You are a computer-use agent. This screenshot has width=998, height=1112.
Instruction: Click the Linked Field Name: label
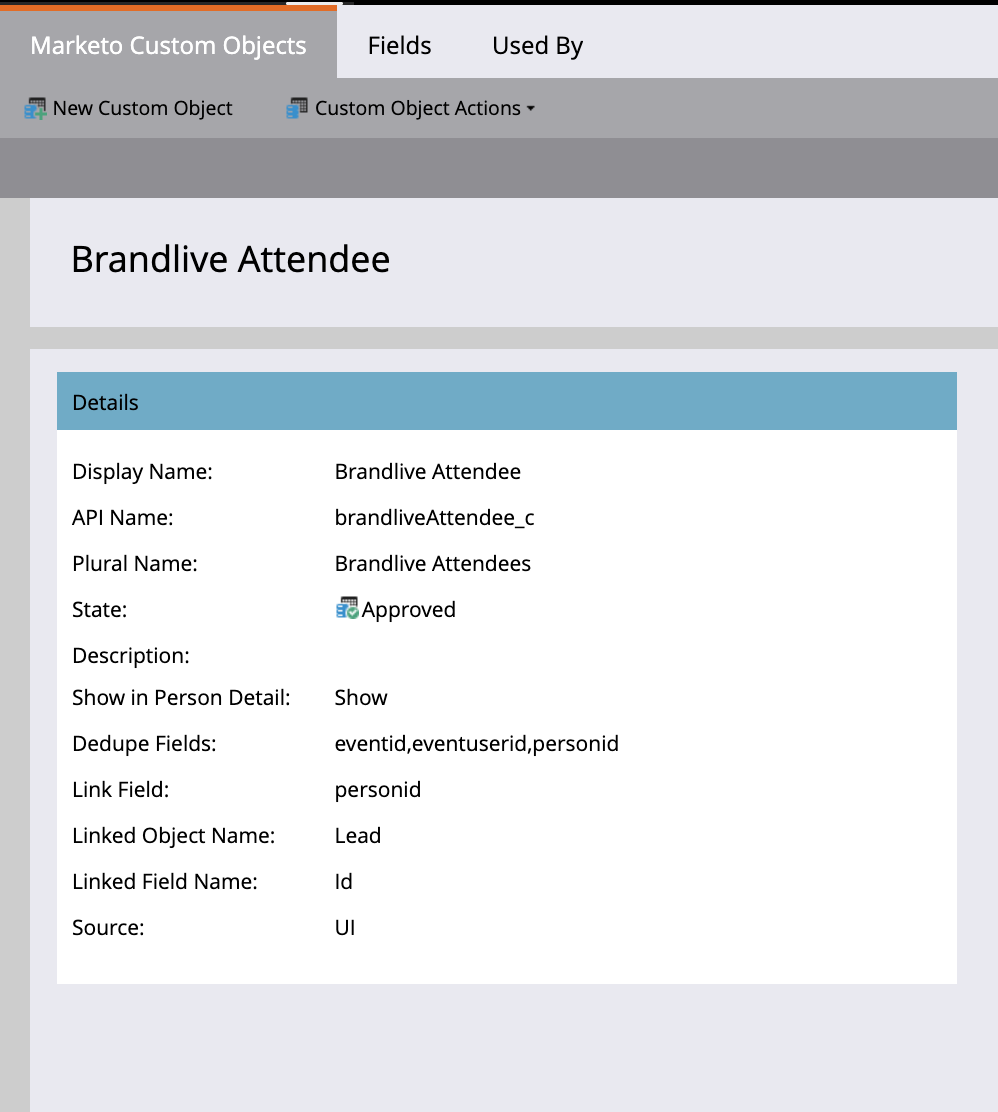pyautogui.click(x=165, y=882)
